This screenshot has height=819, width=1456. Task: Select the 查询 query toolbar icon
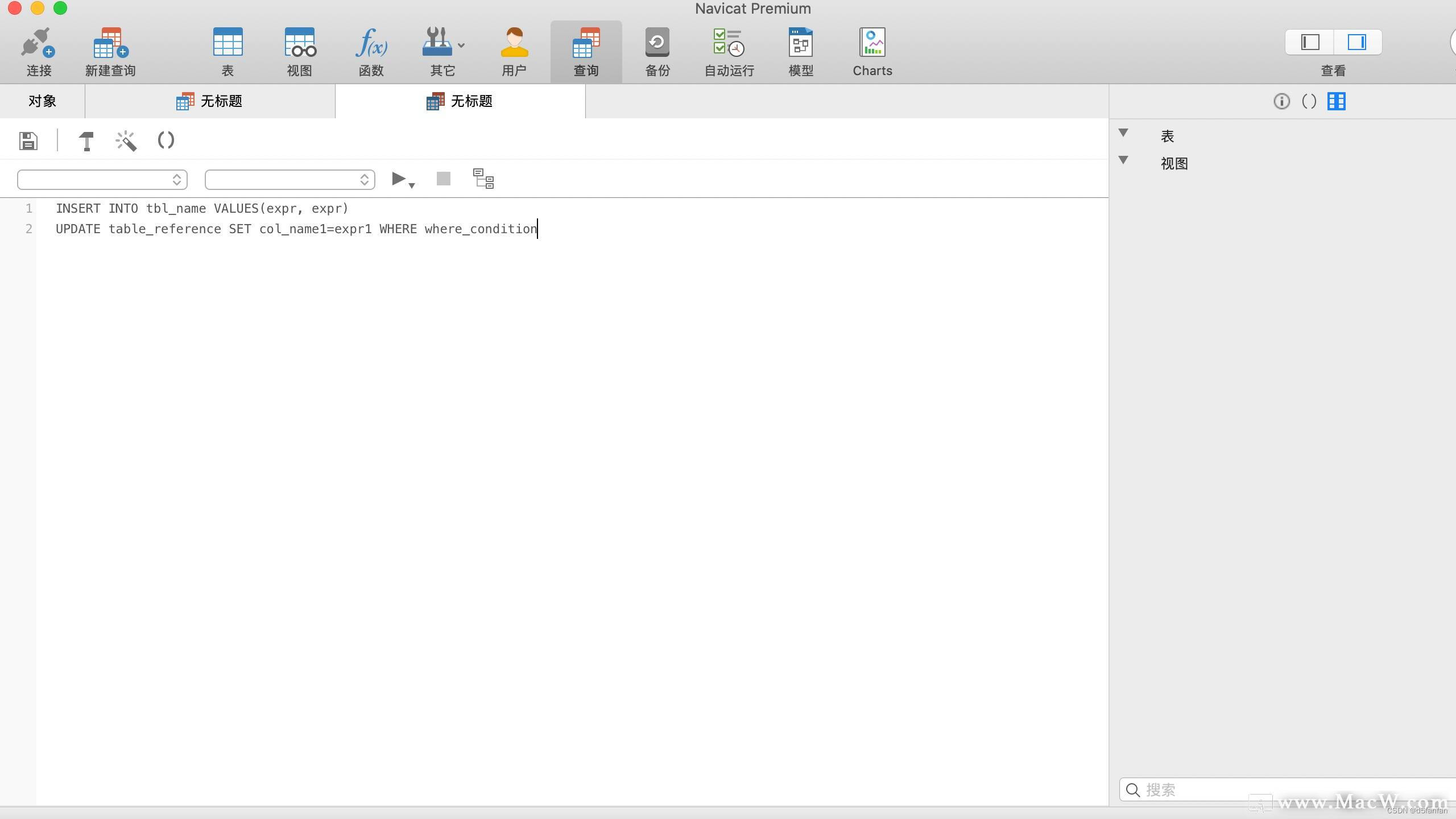point(586,43)
